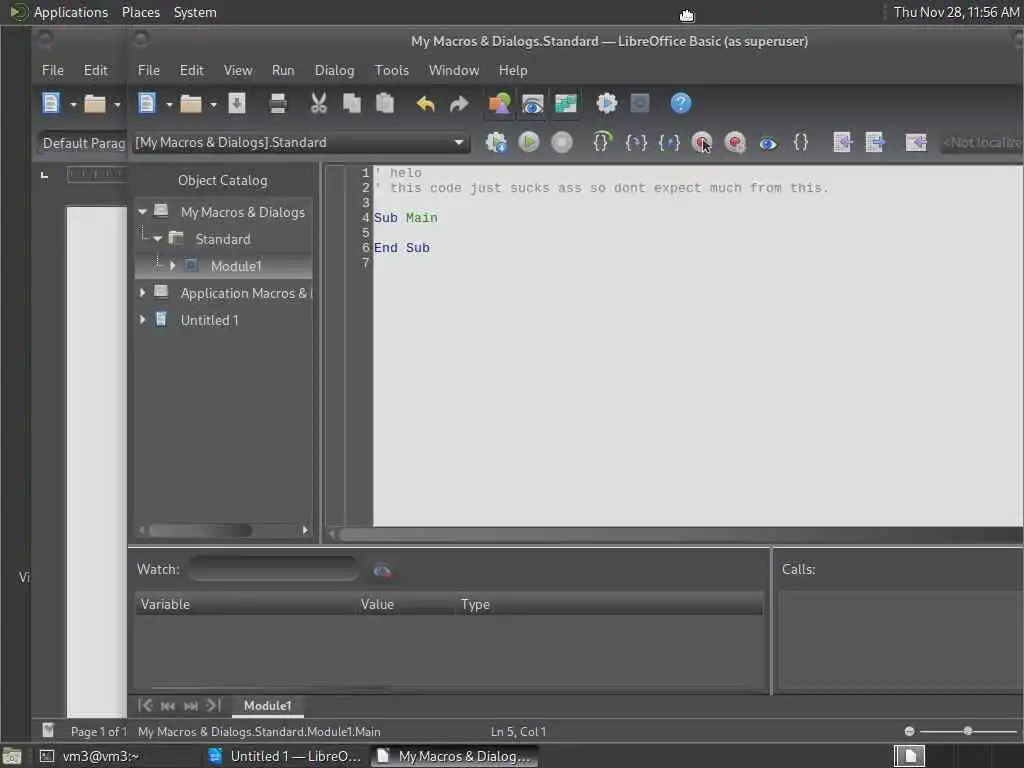Run the macro with the green play button

click(x=529, y=142)
